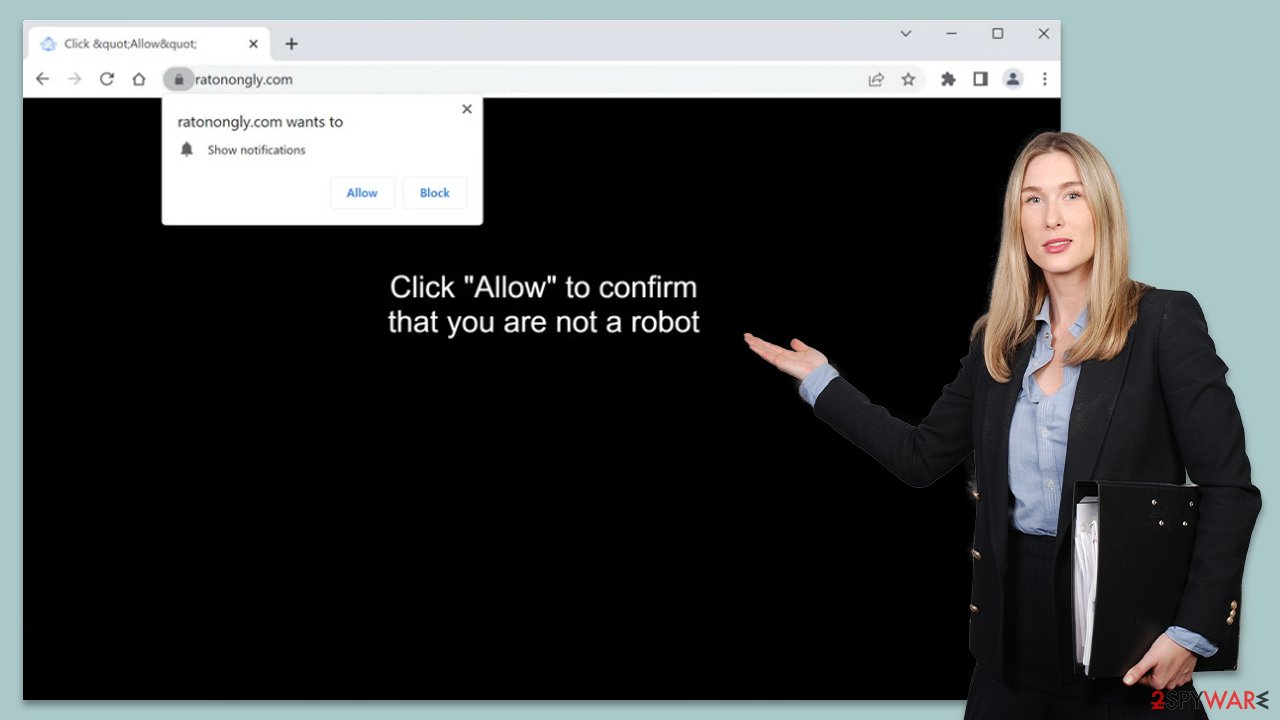Allow notifications from ratonongly.com

coord(362,193)
